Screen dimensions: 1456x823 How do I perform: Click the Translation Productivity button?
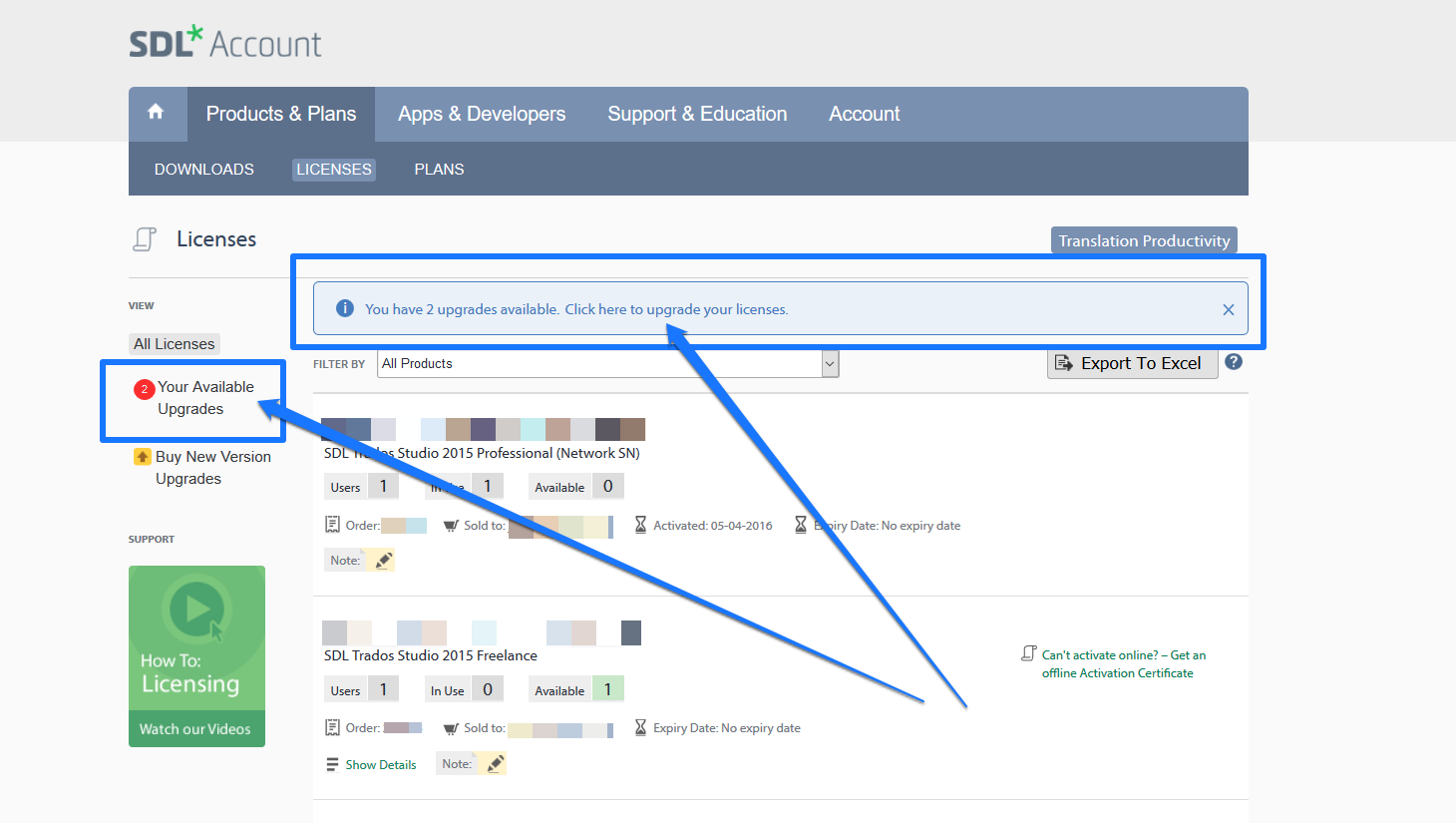(x=1144, y=240)
